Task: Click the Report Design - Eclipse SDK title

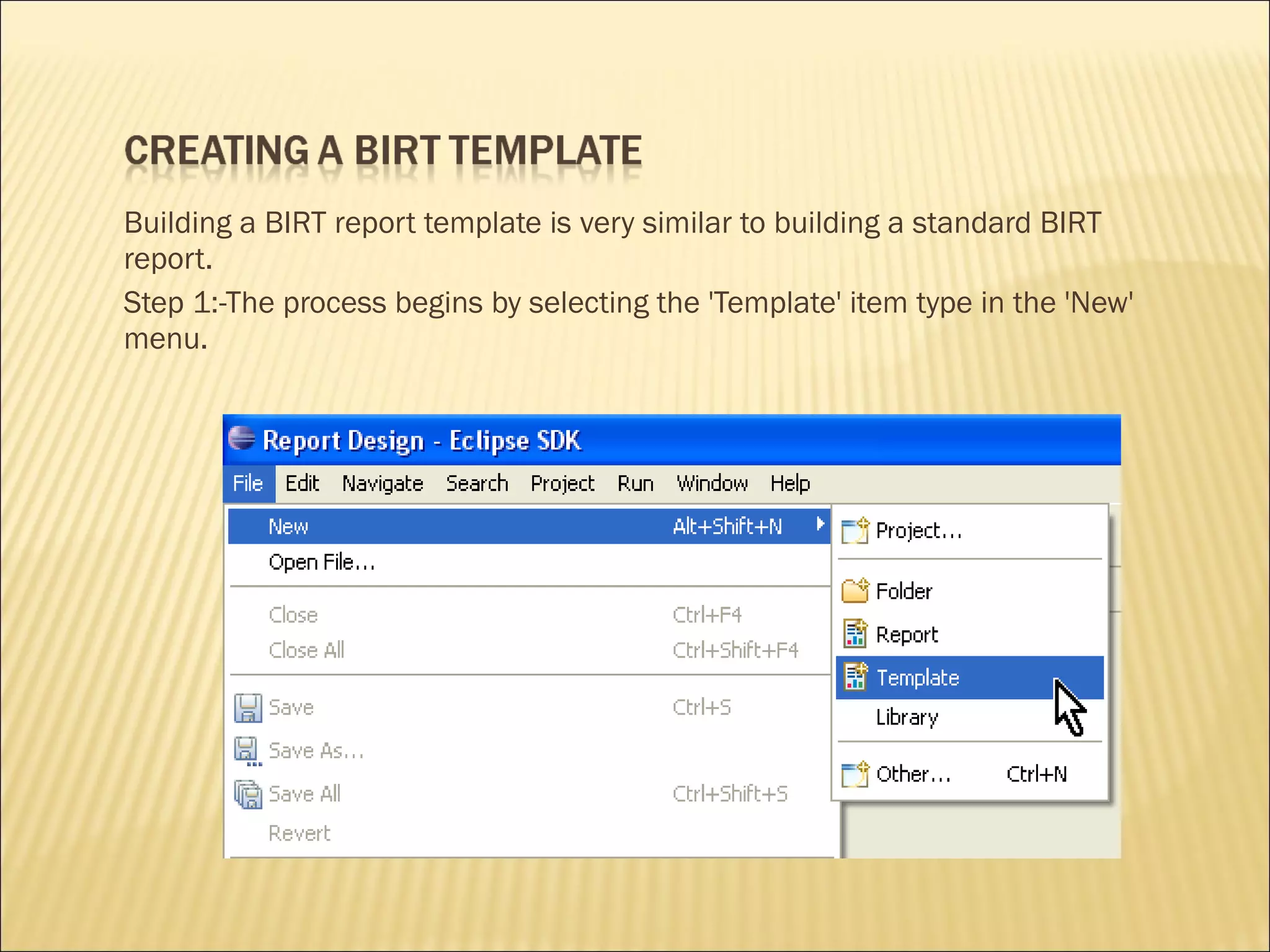Action: [x=422, y=441]
